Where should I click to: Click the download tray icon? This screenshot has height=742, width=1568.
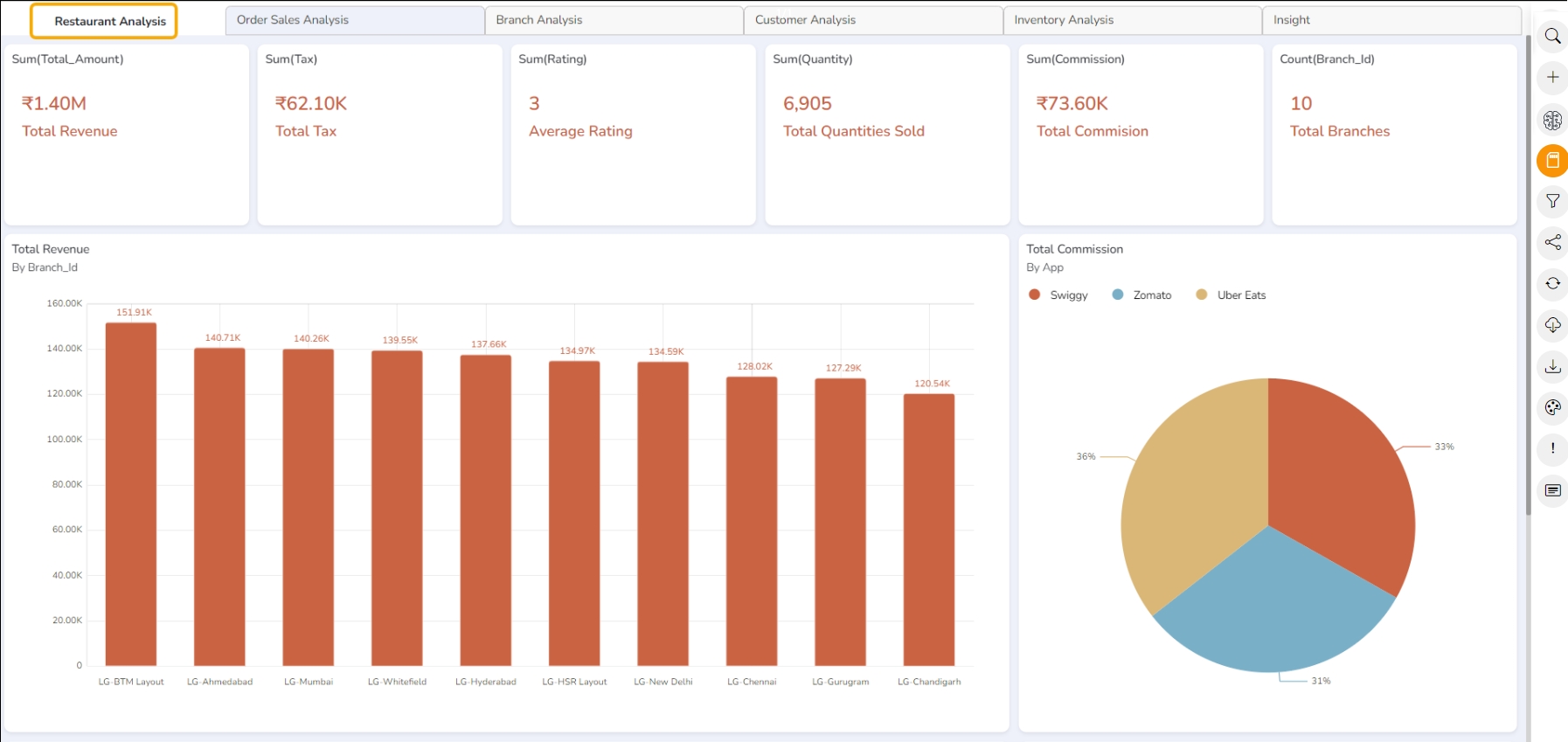click(x=1552, y=366)
